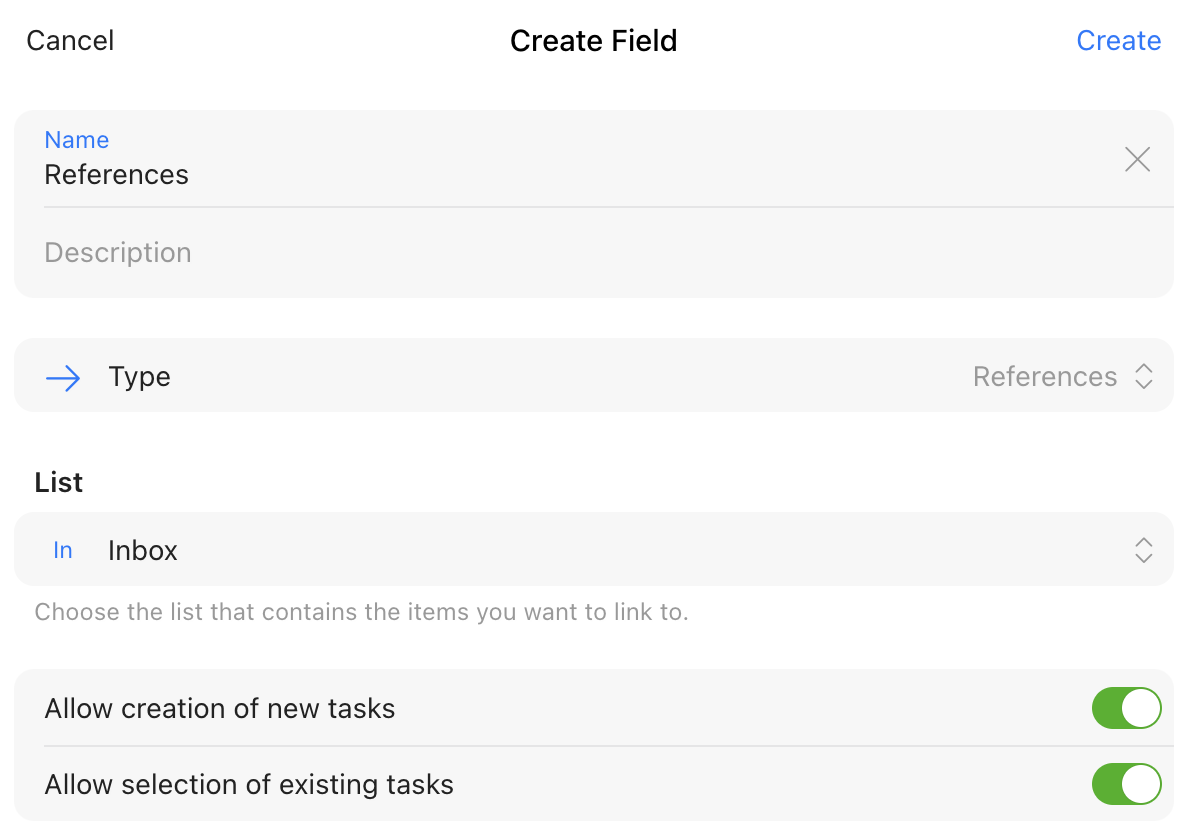Cancel the Create Field dialog
1184x826 pixels.
[70, 41]
